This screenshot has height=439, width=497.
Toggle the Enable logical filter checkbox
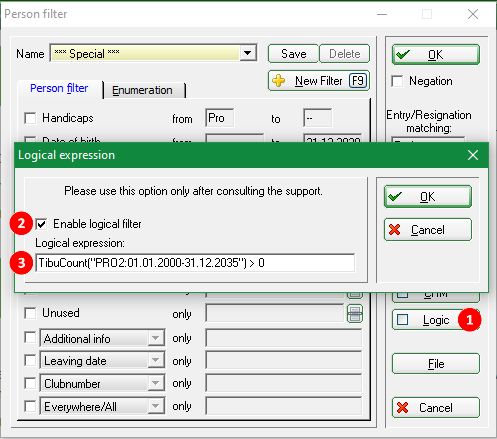[42, 224]
